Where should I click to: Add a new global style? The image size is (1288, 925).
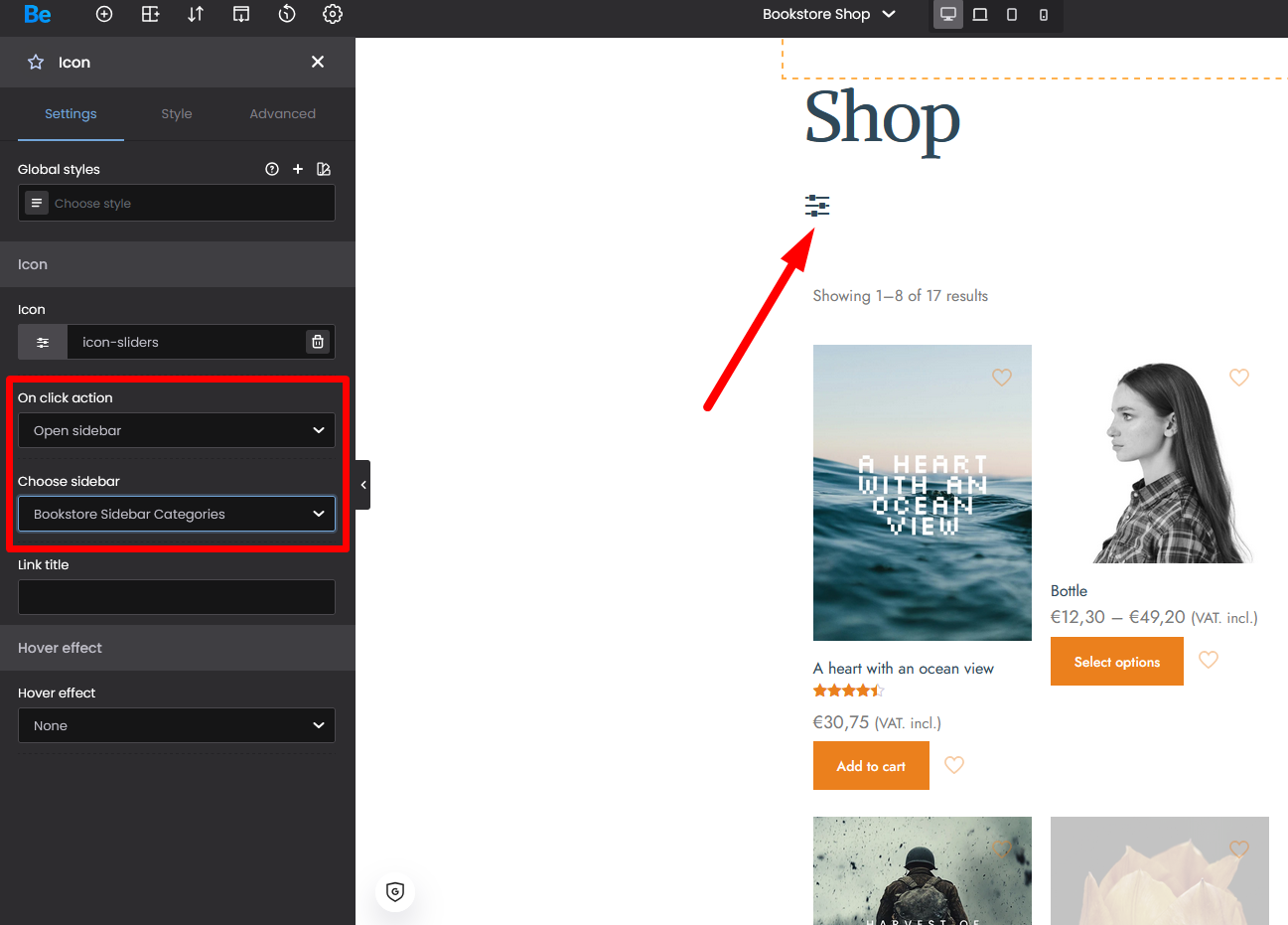click(298, 169)
